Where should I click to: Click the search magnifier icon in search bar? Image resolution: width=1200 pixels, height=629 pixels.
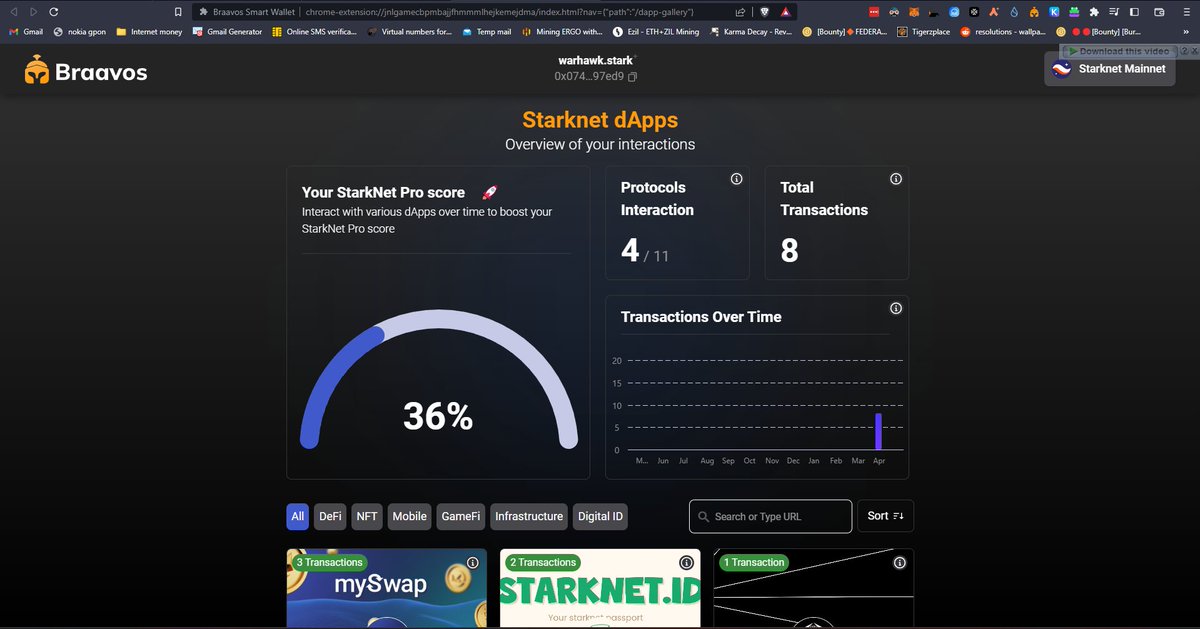click(705, 516)
